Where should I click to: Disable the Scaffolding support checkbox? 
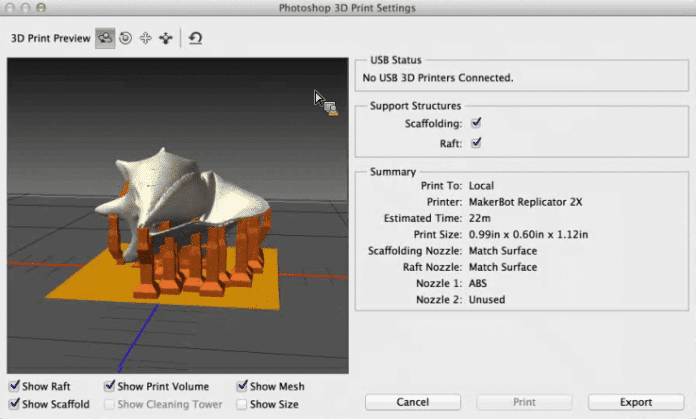click(477, 123)
